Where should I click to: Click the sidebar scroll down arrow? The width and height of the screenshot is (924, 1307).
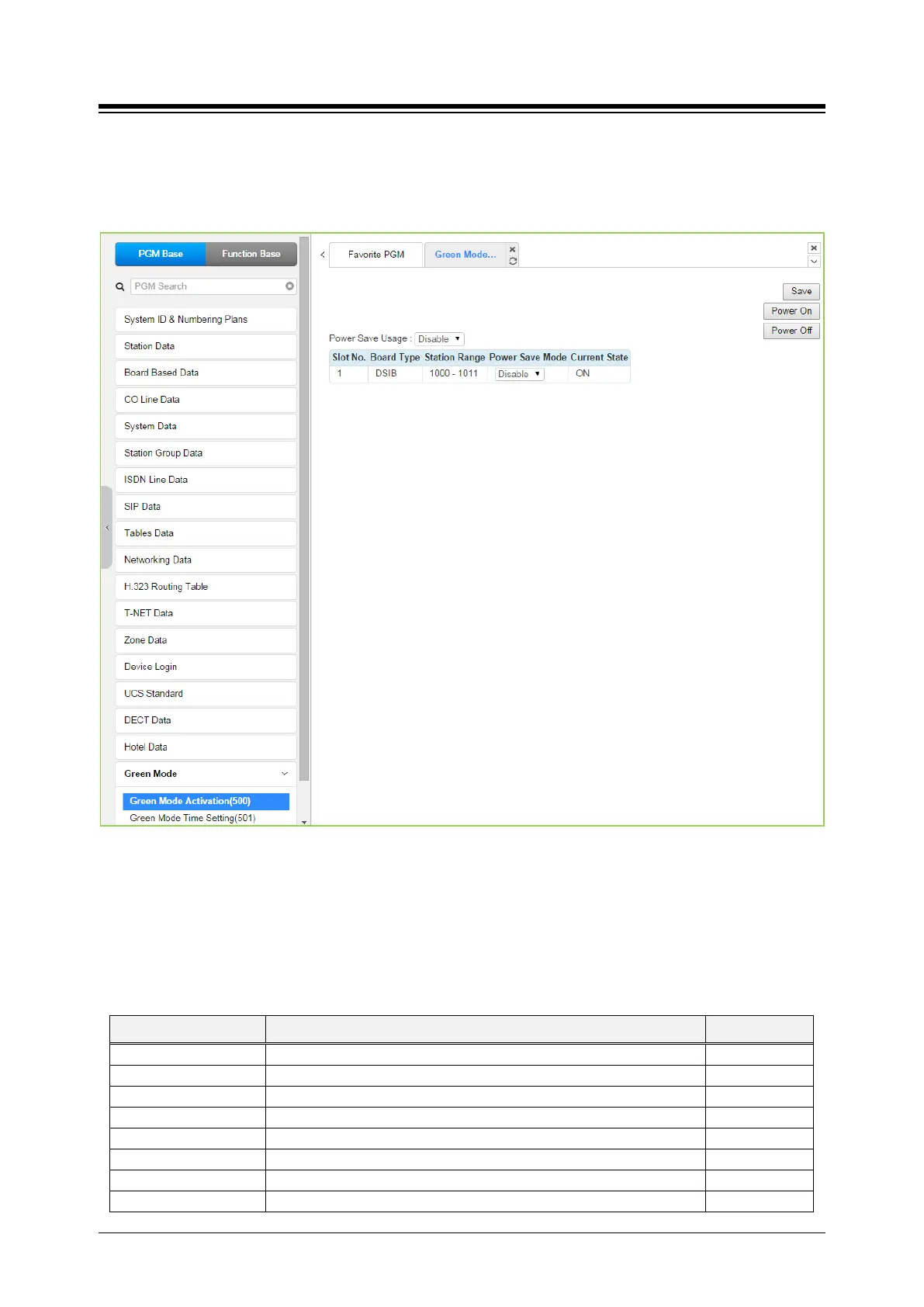[304, 821]
